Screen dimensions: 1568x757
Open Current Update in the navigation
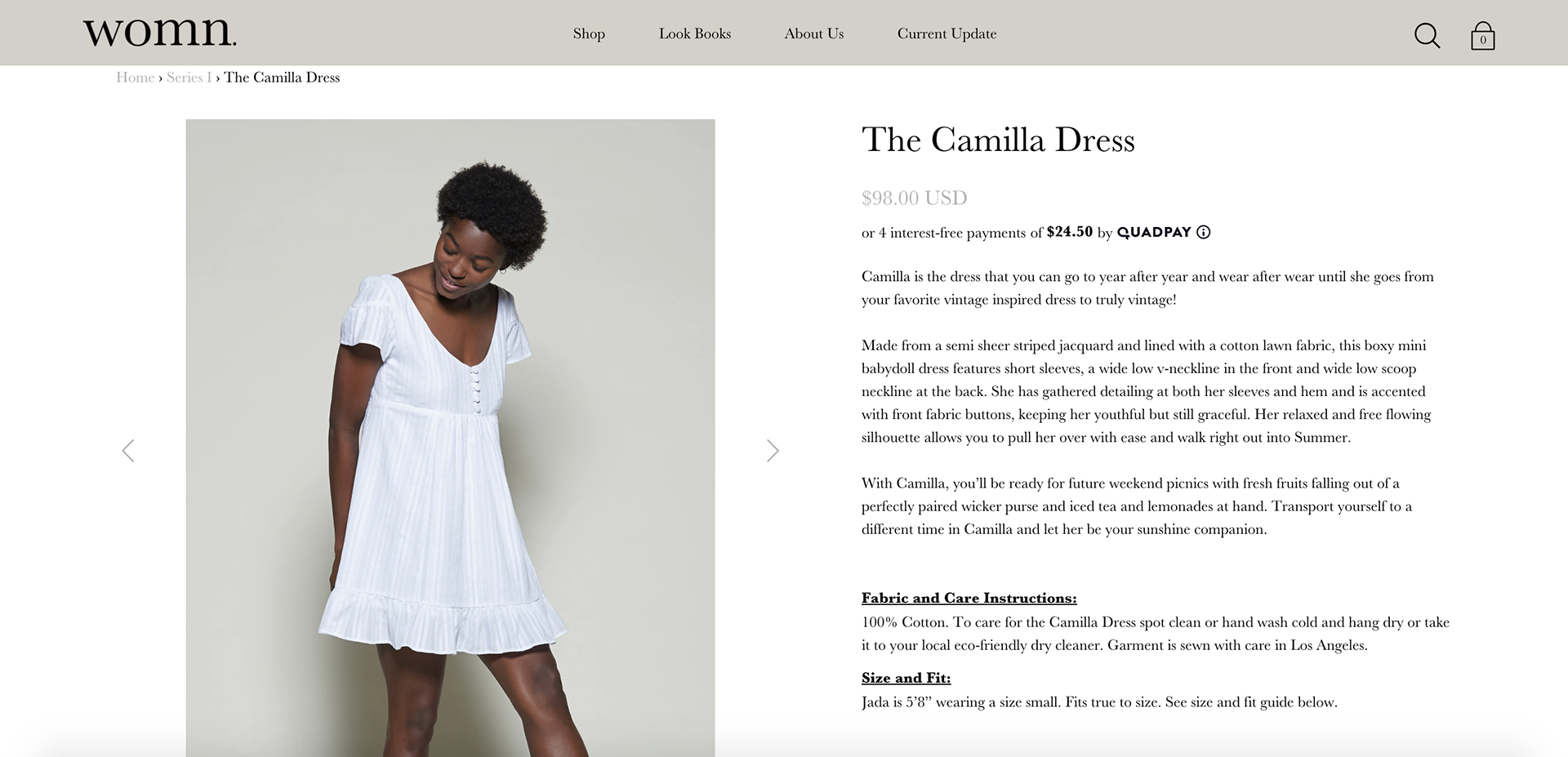pos(947,33)
